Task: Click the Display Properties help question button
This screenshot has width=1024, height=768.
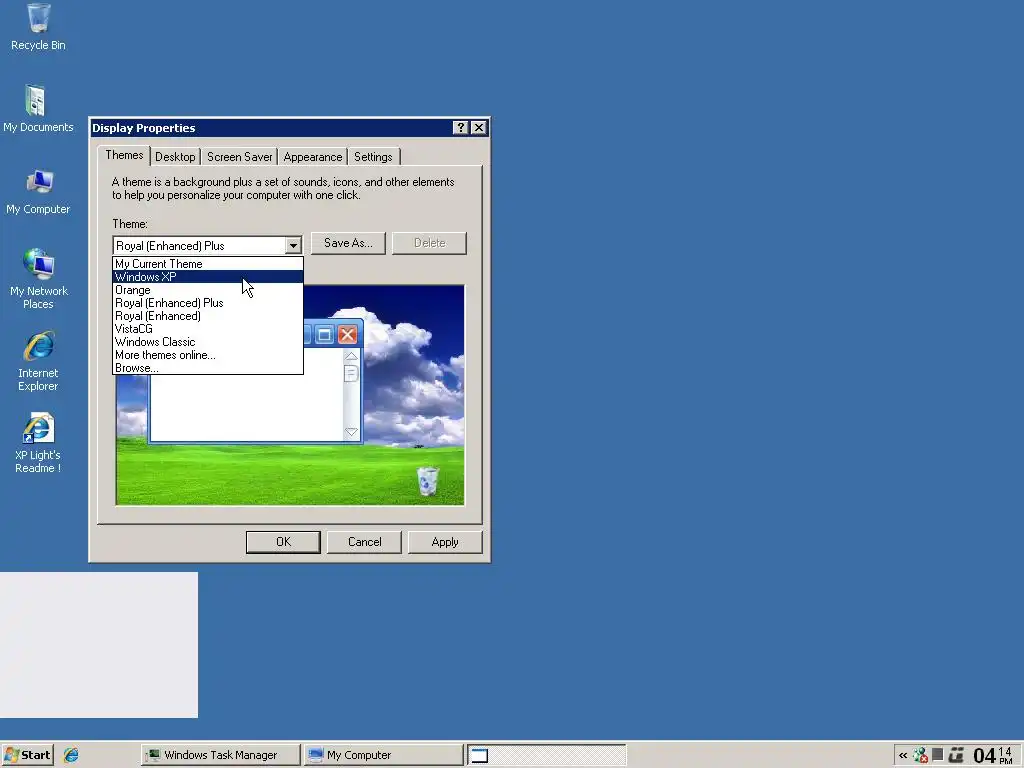Action: click(x=460, y=127)
